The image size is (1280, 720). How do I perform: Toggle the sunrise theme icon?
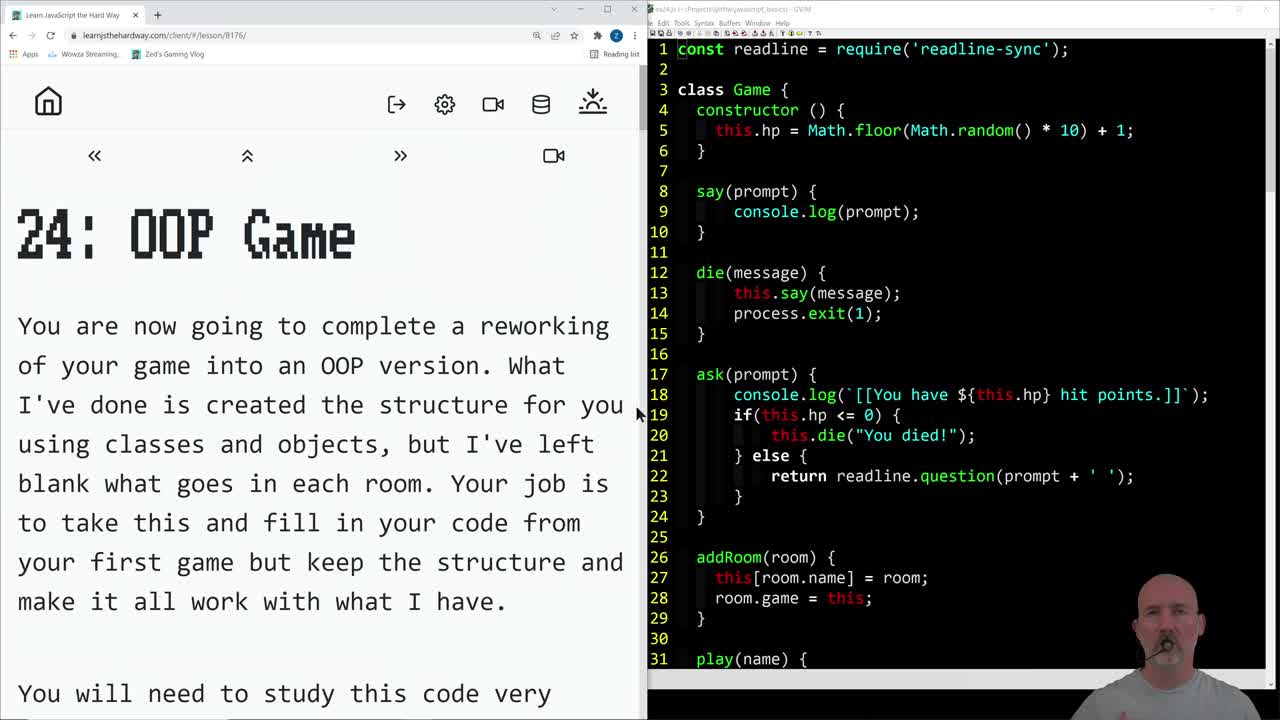click(x=593, y=102)
